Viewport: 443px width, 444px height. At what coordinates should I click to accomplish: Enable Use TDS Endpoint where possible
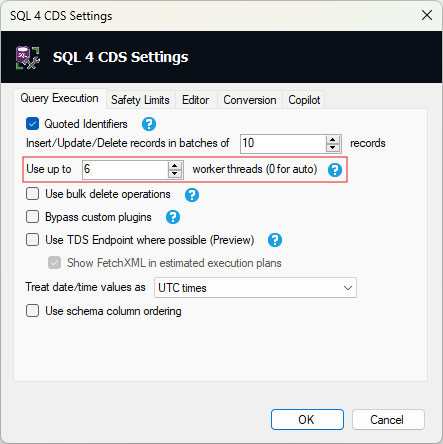32,240
